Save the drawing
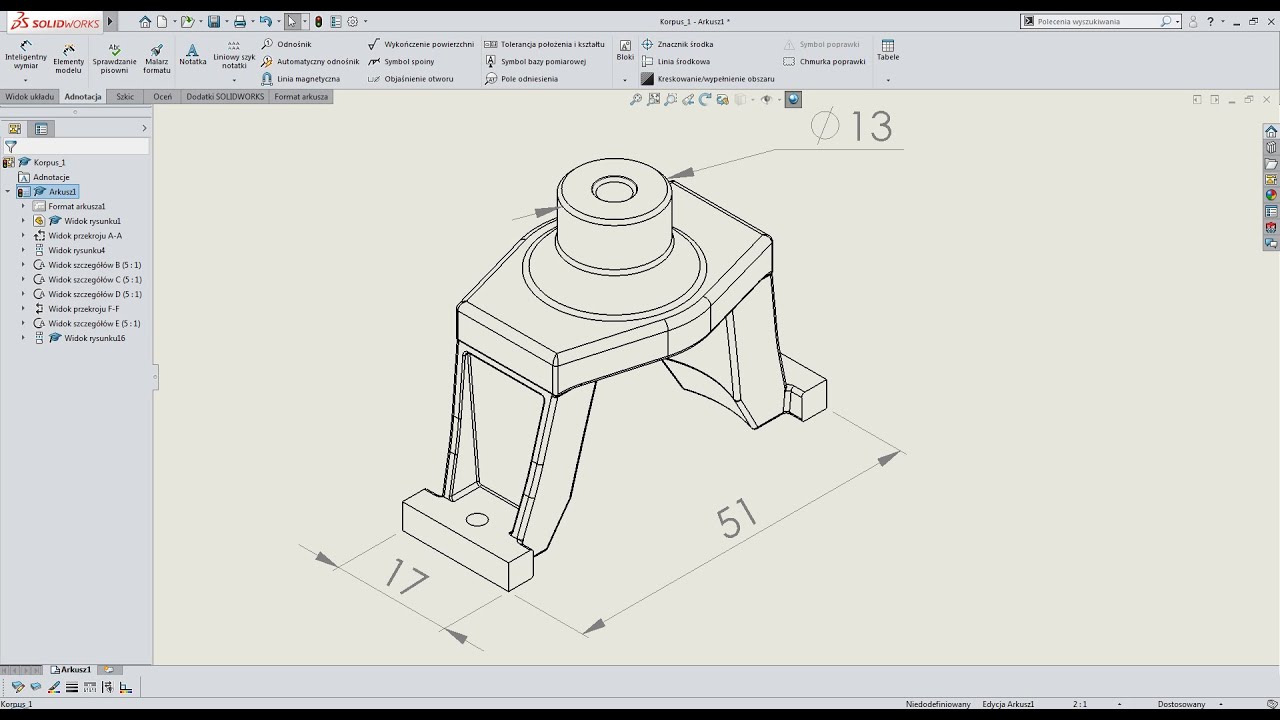1280x720 pixels. [x=213, y=21]
